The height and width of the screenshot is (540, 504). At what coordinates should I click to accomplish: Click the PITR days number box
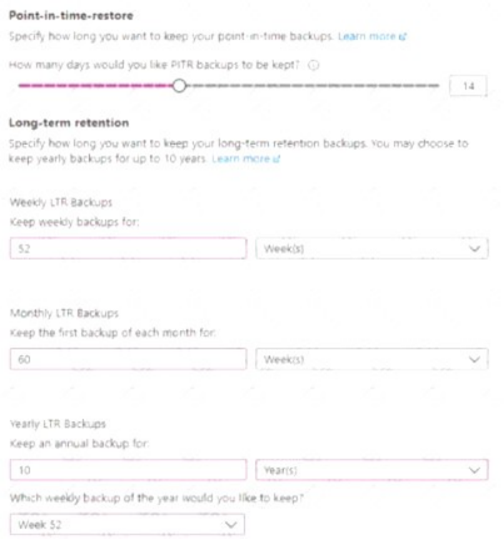pyautogui.click(x=468, y=86)
